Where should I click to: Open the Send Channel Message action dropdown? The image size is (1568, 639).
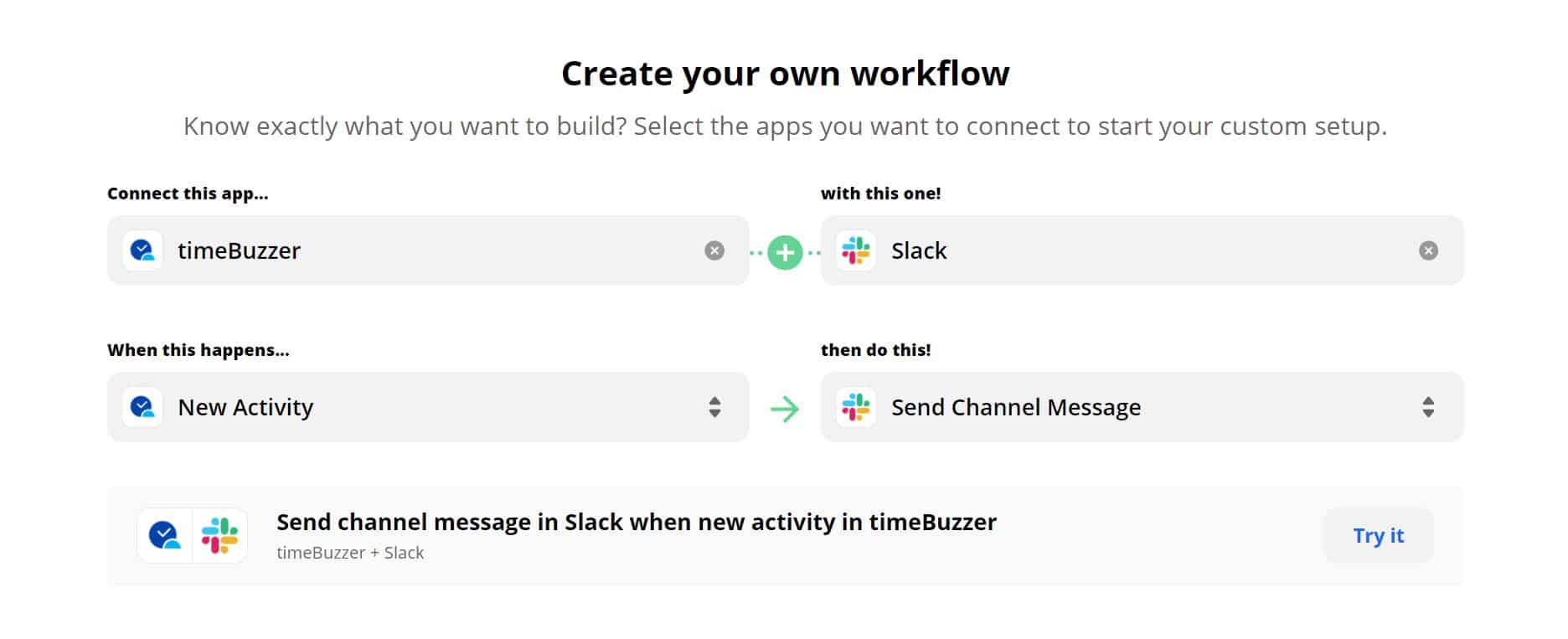point(1142,407)
